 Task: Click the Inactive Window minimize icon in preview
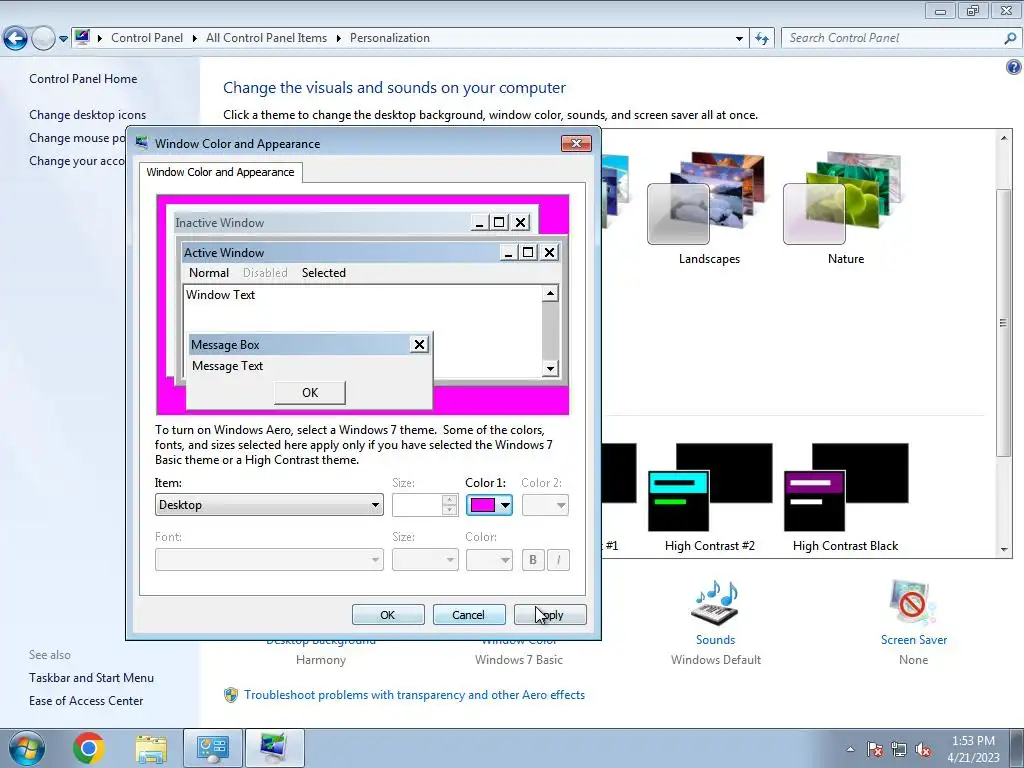(x=479, y=223)
